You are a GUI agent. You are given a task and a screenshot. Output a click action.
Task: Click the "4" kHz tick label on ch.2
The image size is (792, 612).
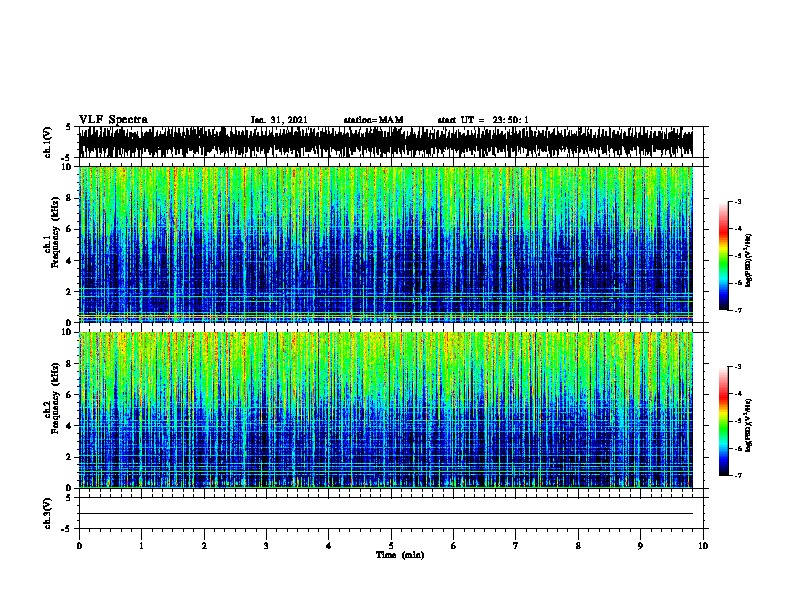(x=69, y=426)
